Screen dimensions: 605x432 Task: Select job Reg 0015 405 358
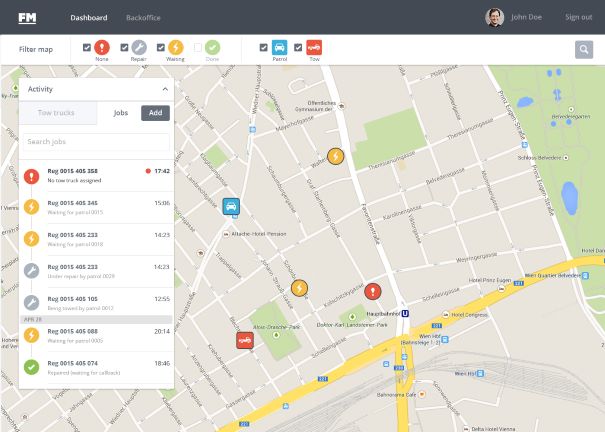click(96, 176)
